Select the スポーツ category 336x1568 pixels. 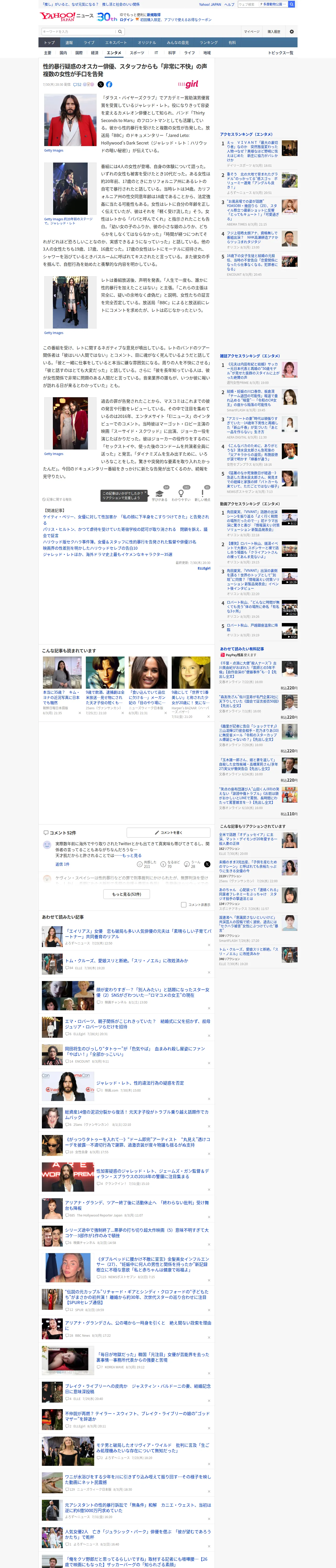(137, 53)
